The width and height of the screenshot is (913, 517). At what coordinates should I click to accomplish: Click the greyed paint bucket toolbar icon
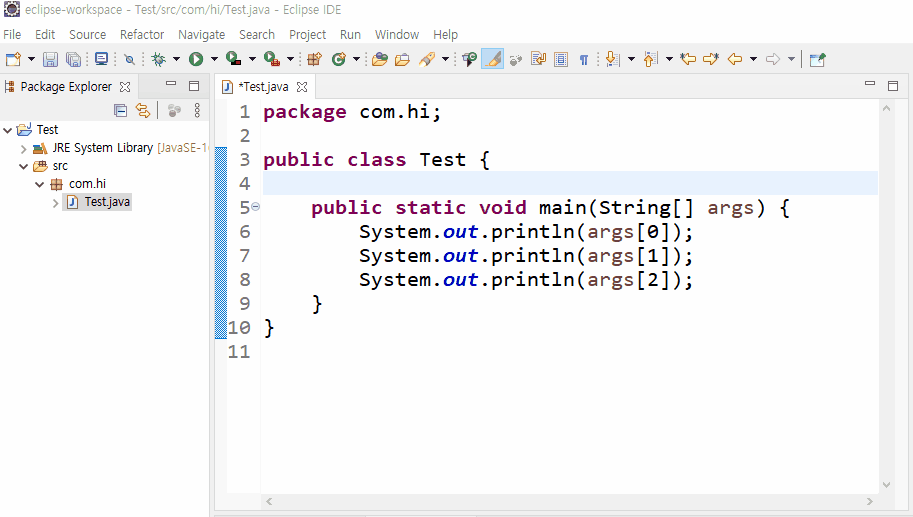pos(515,60)
